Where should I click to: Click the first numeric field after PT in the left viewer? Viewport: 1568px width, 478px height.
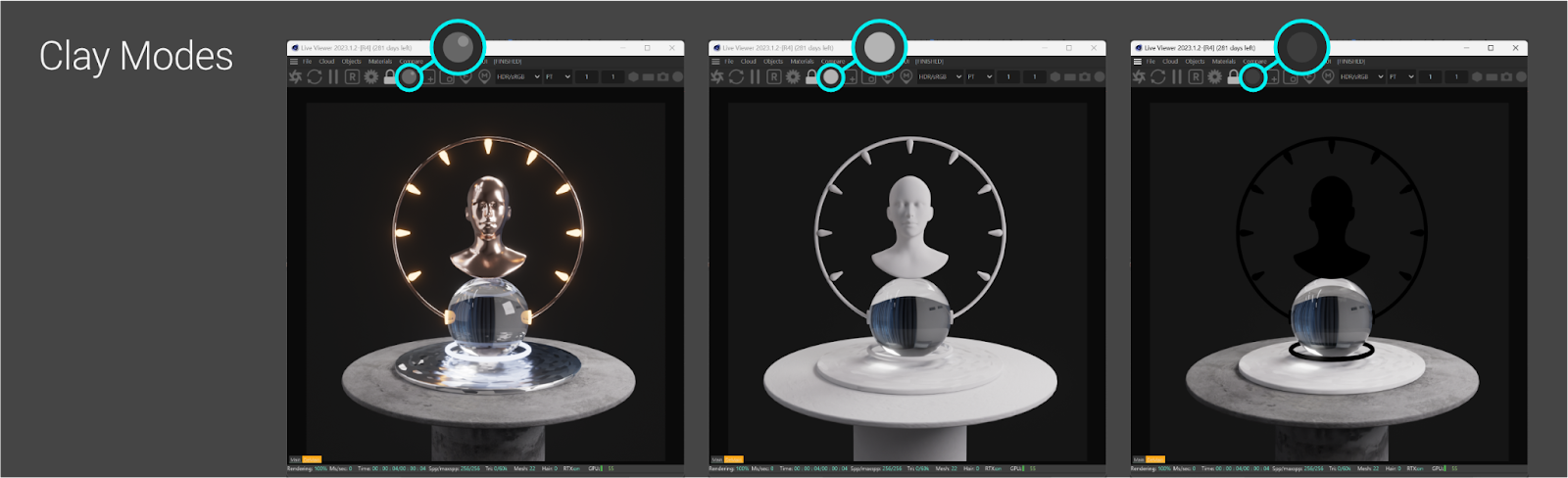pos(587,76)
